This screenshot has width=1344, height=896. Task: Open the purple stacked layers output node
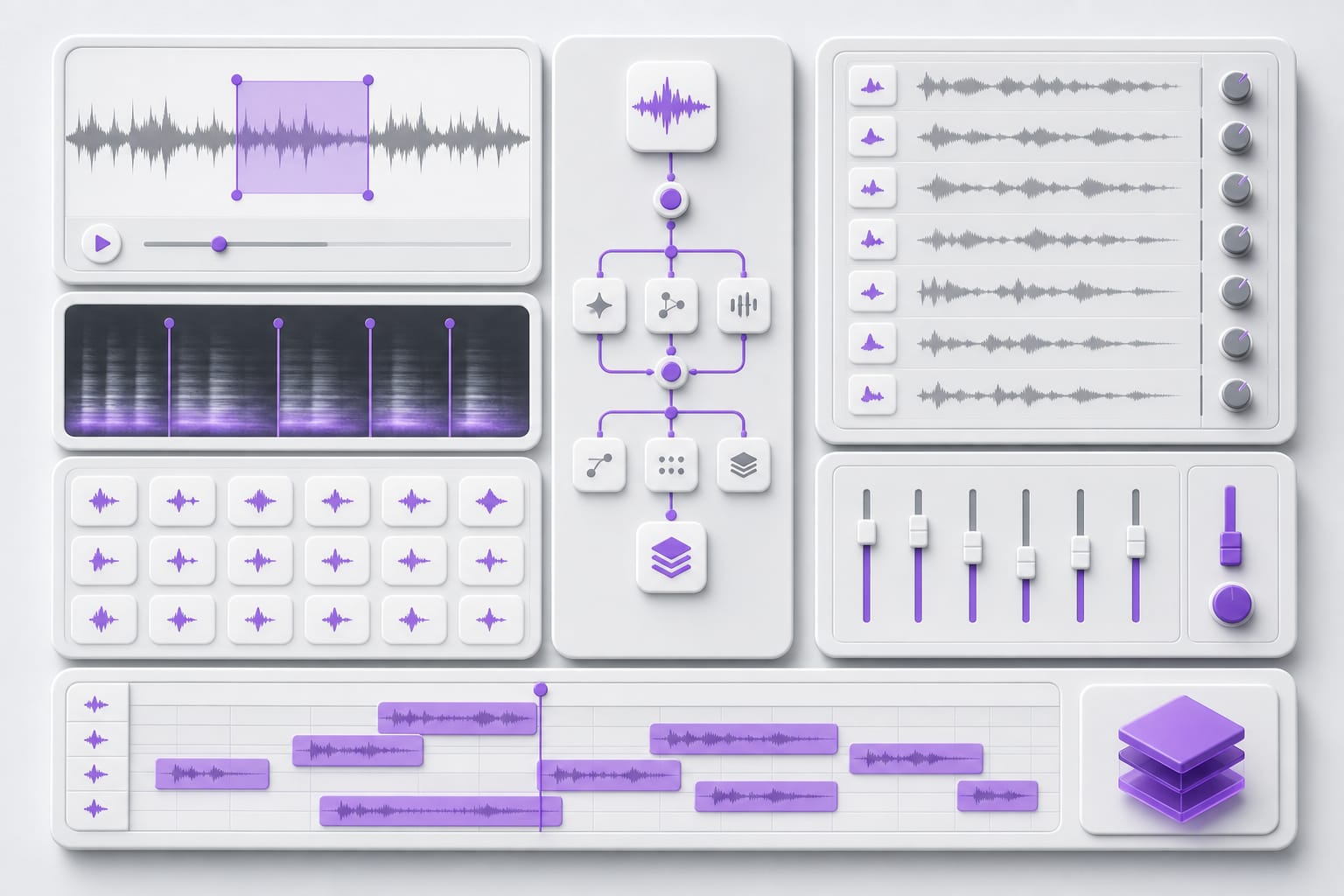[x=671, y=557]
